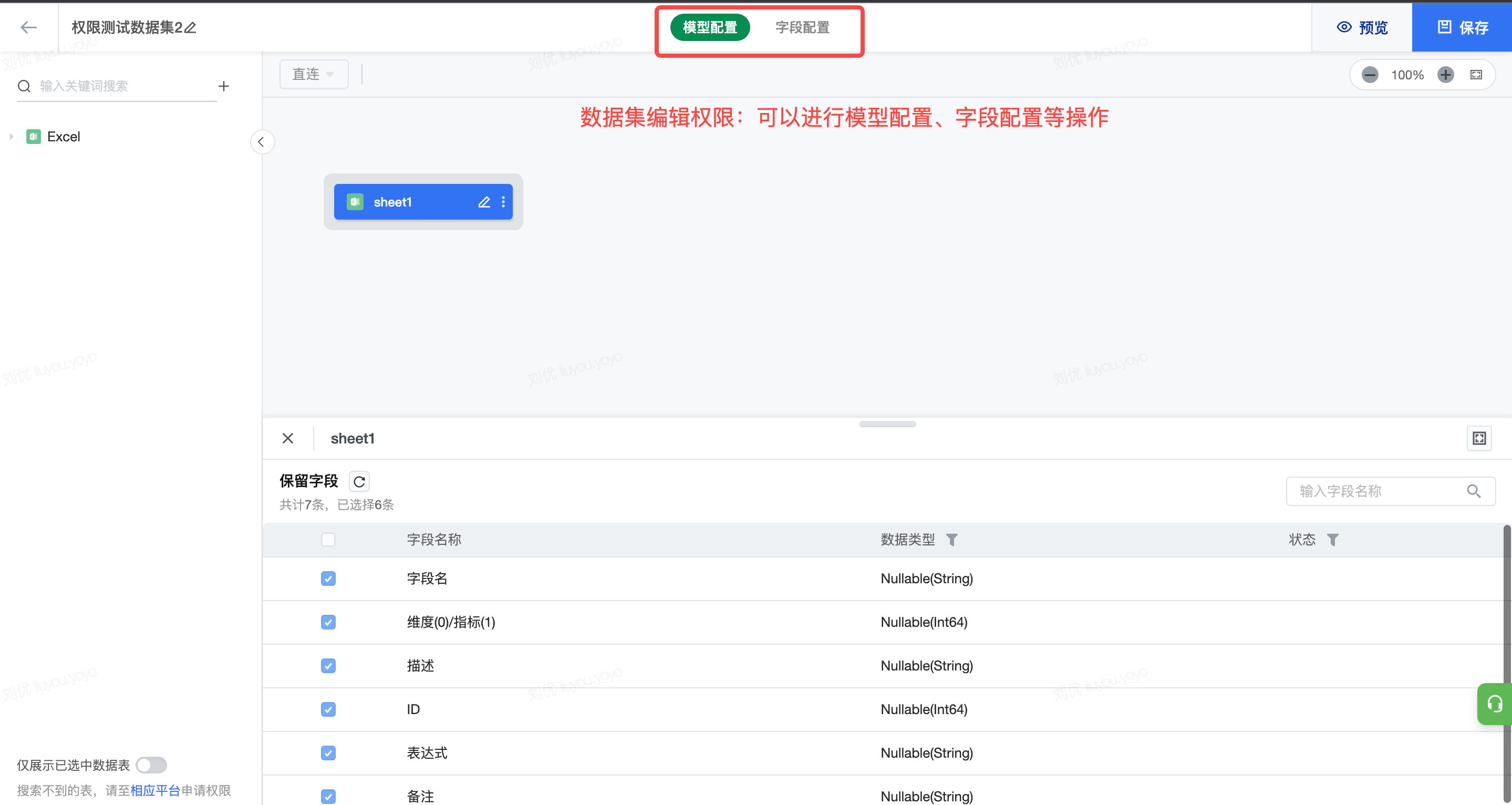Click the Nullable(Int64) type for ID row
The width and height of the screenshot is (1512, 805).
point(924,709)
